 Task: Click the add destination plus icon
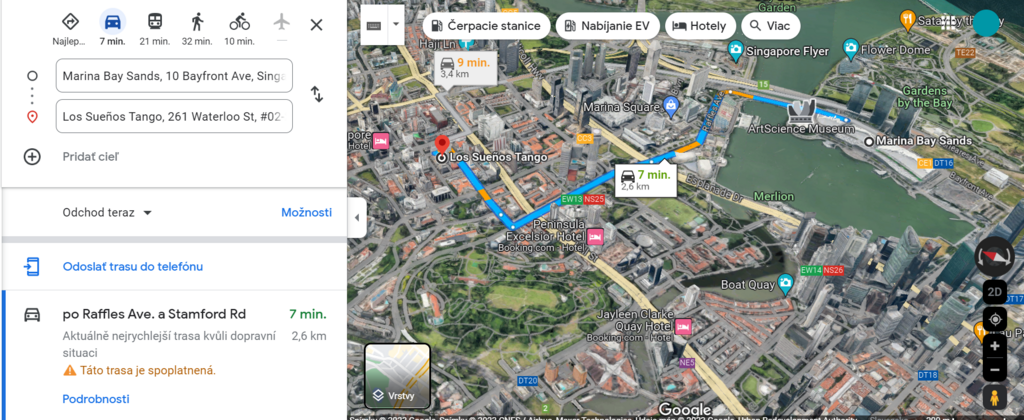point(32,156)
